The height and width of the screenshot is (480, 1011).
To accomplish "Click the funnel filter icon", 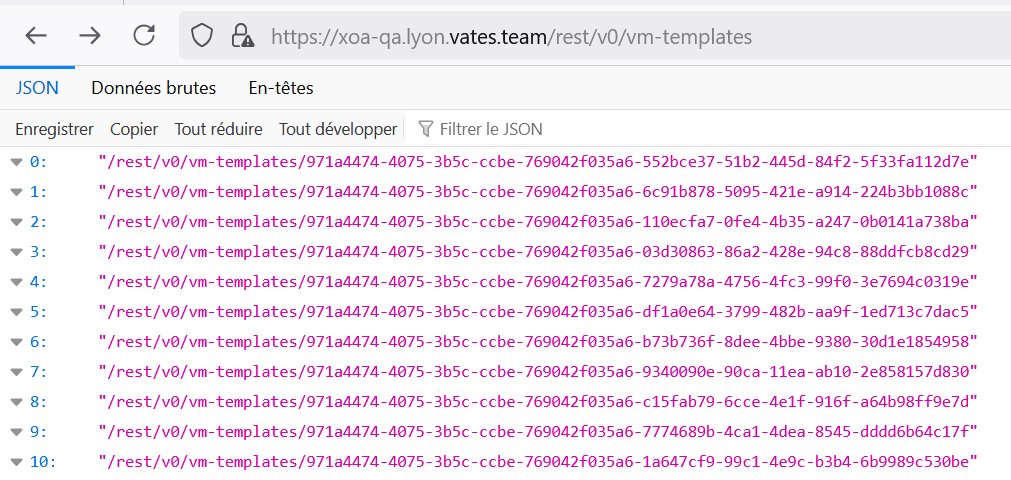I will click(426, 129).
